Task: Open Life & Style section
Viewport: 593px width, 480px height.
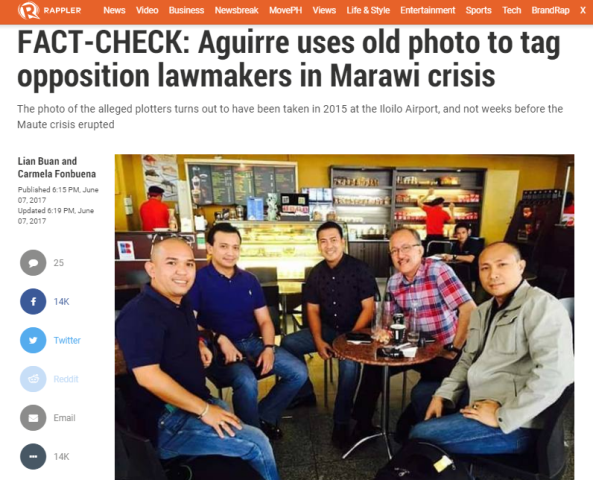Action: [x=368, y=10]
